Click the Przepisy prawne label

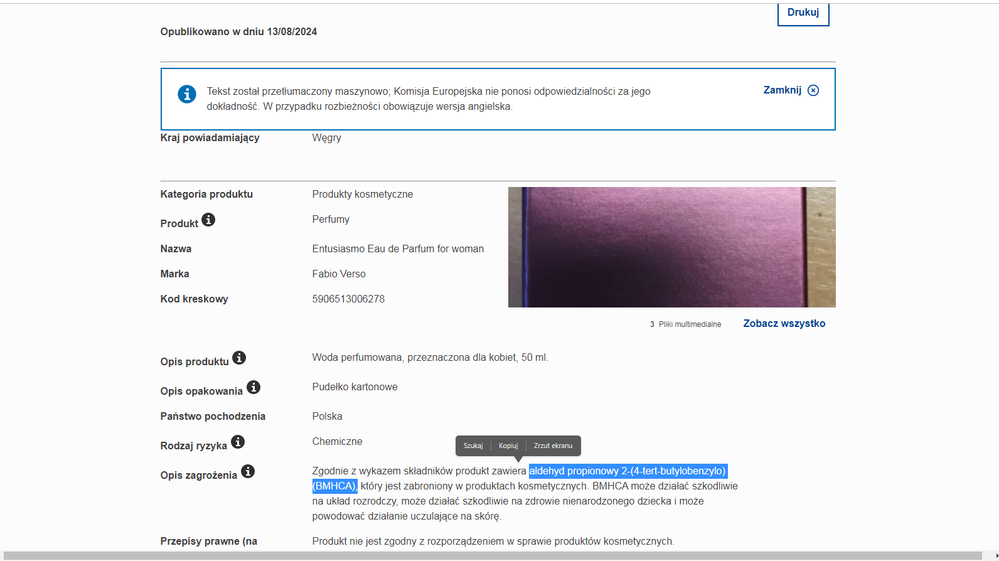click(x=208, y=541)
